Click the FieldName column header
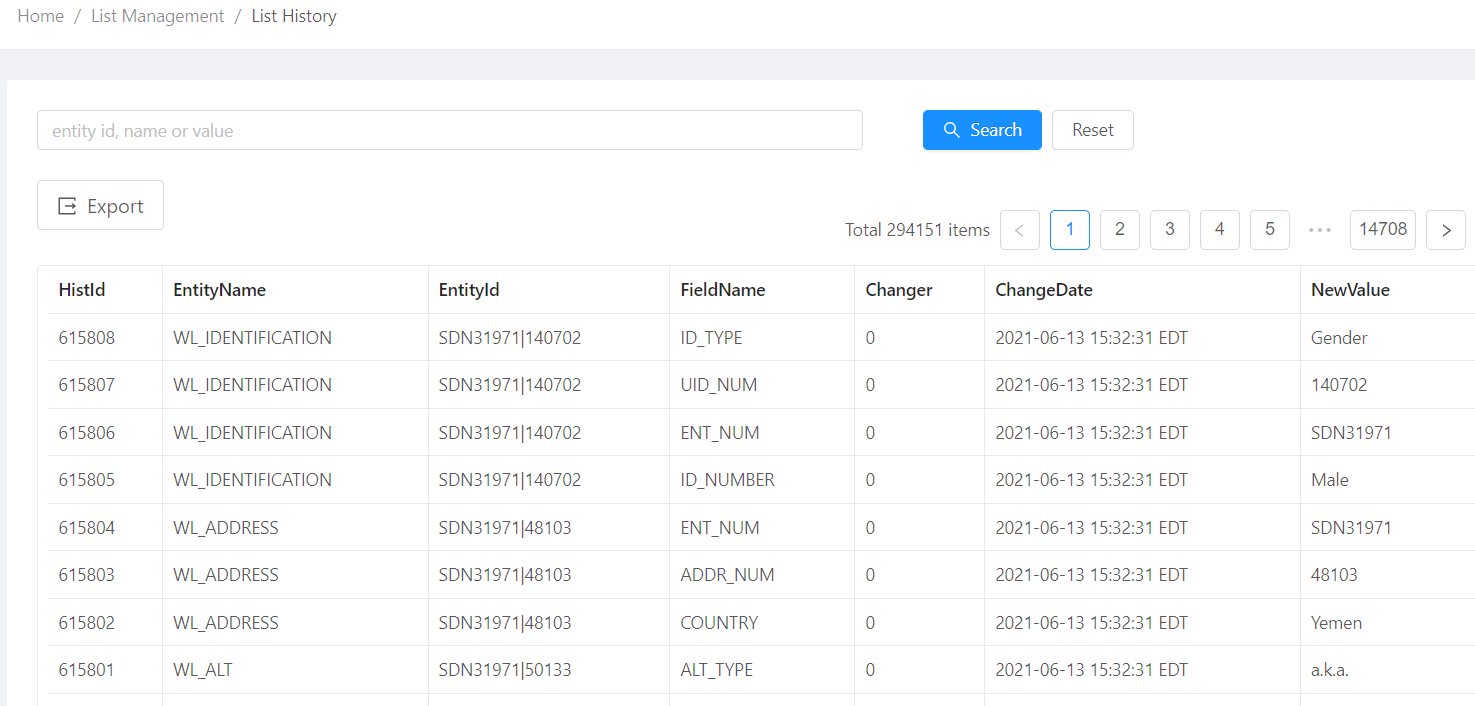The height and width of the screenshot is (706, 1475). pyautogui.click(x=762, y=290)
